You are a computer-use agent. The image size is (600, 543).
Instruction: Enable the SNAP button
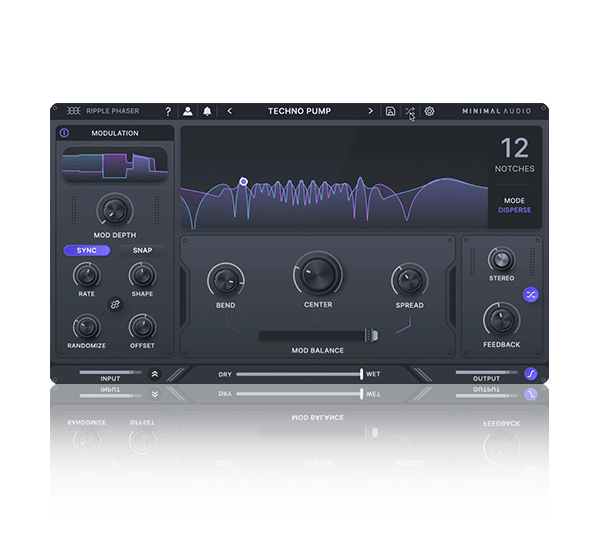[142, 250]
